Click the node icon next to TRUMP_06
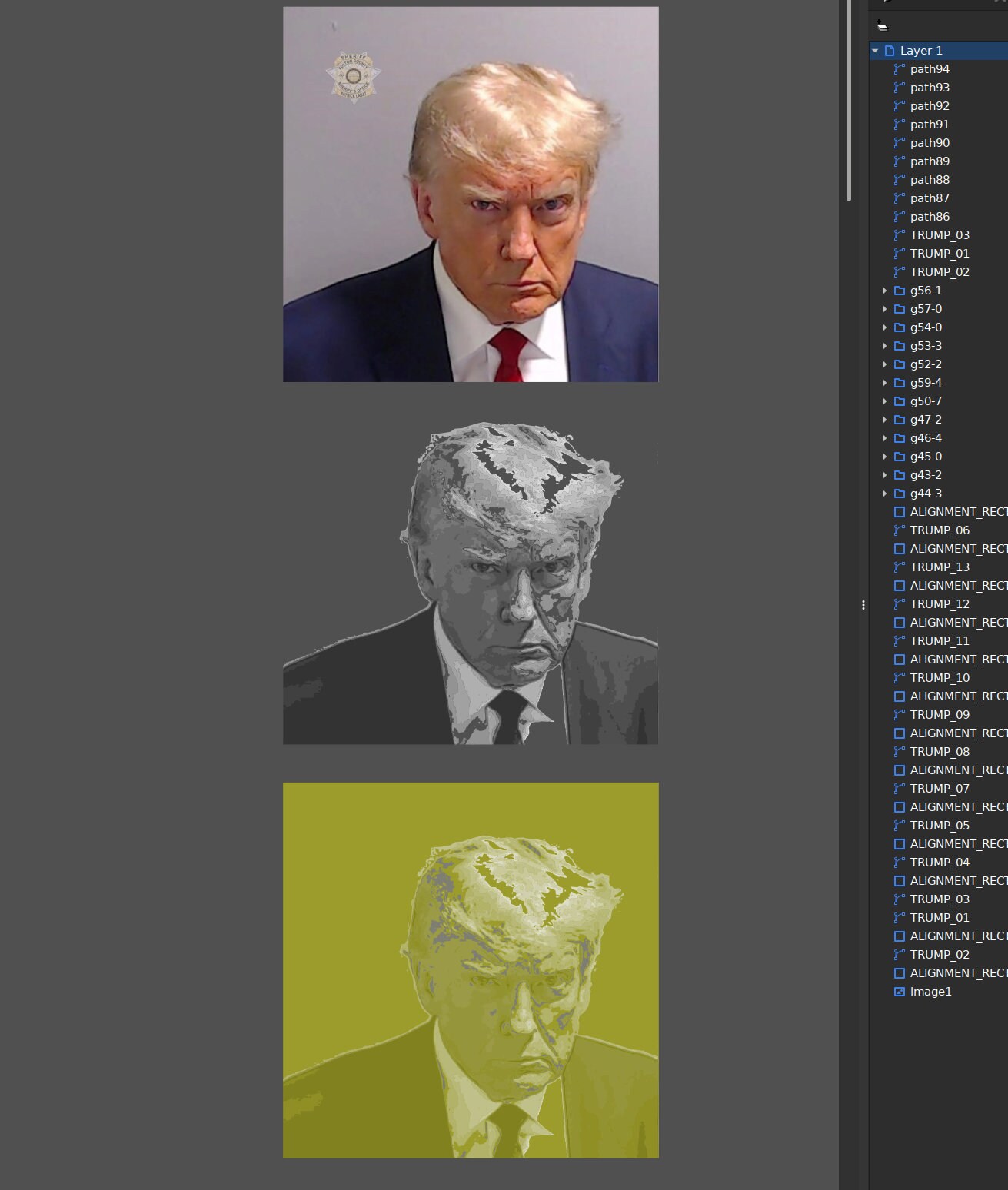1008x1190 pixels. click(x=898, y=530)
